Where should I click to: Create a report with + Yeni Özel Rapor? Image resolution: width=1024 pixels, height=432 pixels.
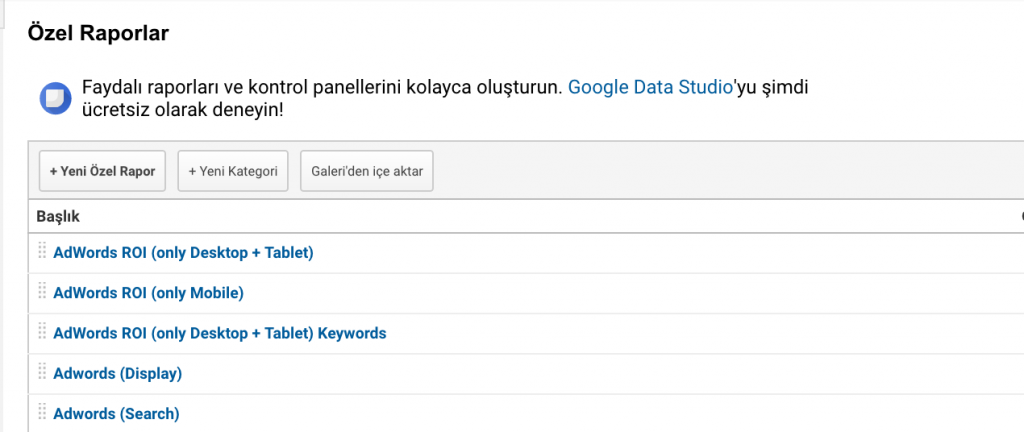(x=102, y=171)
